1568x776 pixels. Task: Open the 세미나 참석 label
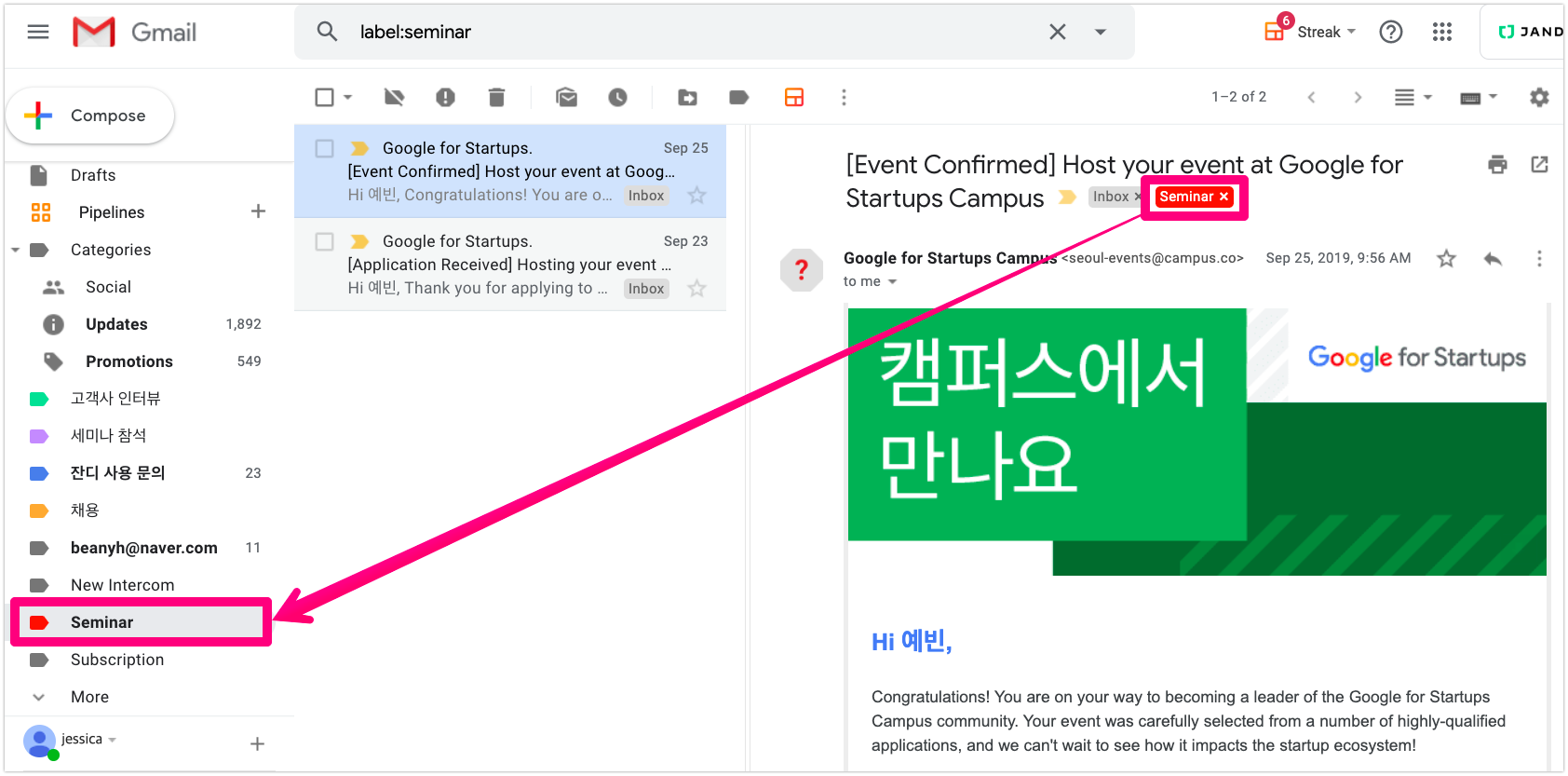[x=108, y=436]
